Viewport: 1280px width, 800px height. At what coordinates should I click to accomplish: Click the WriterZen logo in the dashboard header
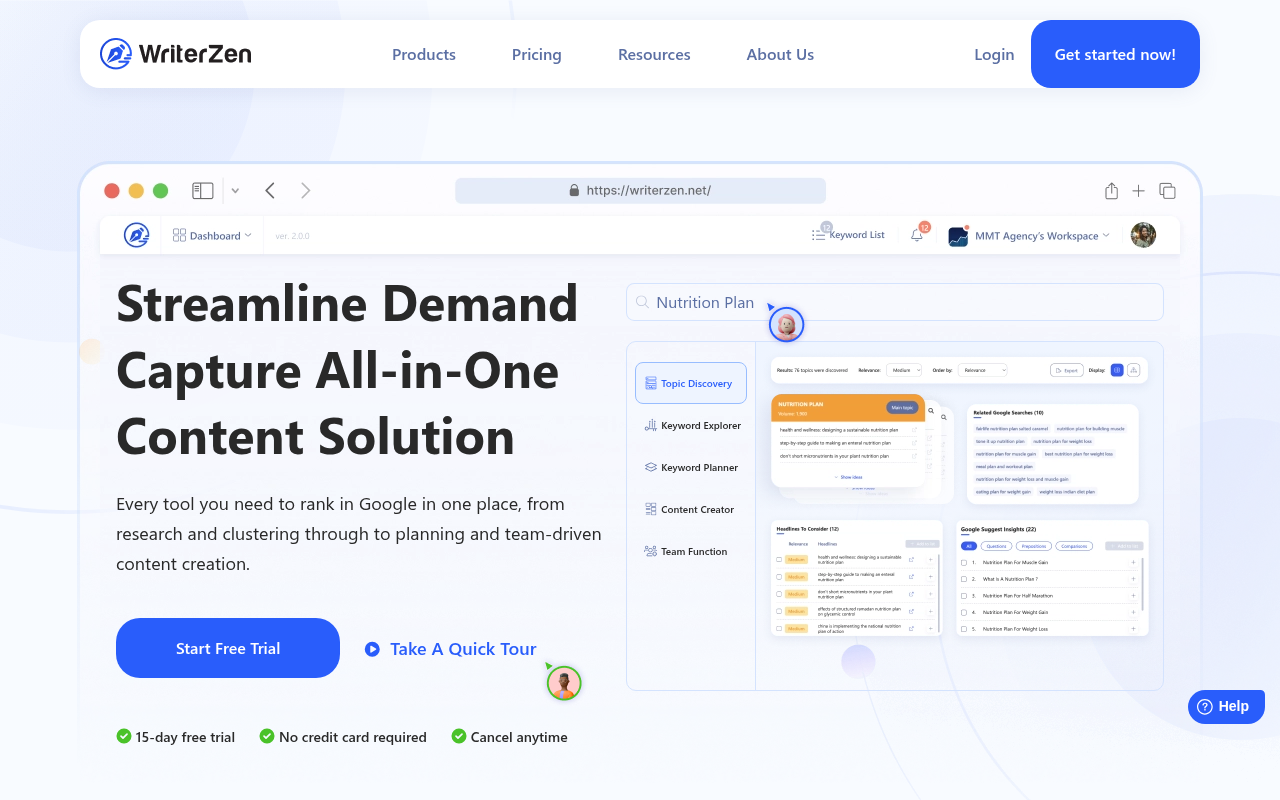pyautogui.click(x=136, y=234)
